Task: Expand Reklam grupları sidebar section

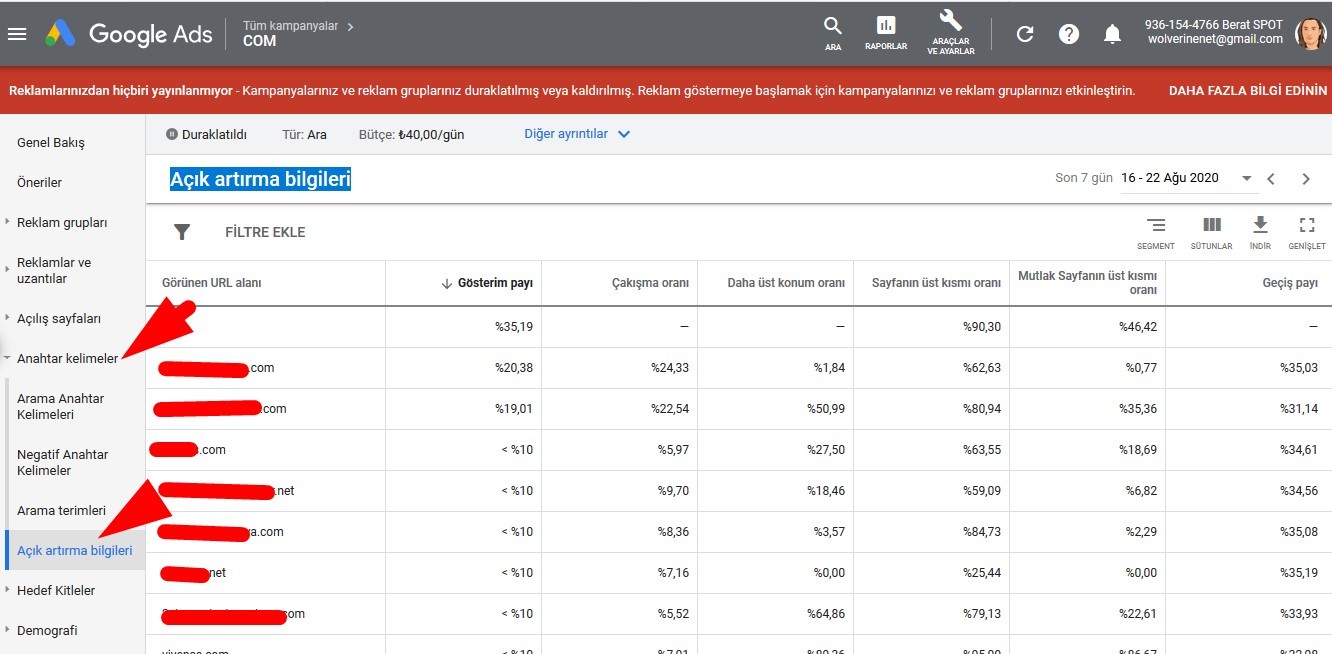Action: click(62, 222)
